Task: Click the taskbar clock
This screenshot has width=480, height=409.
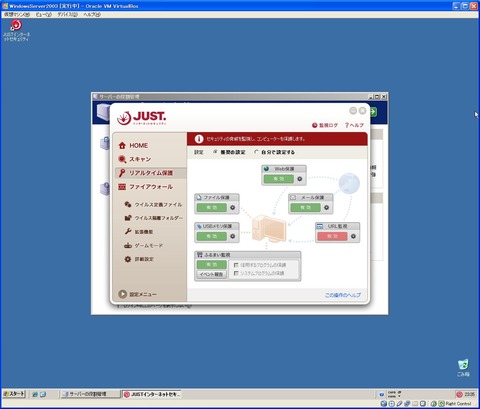Action: 470,394
